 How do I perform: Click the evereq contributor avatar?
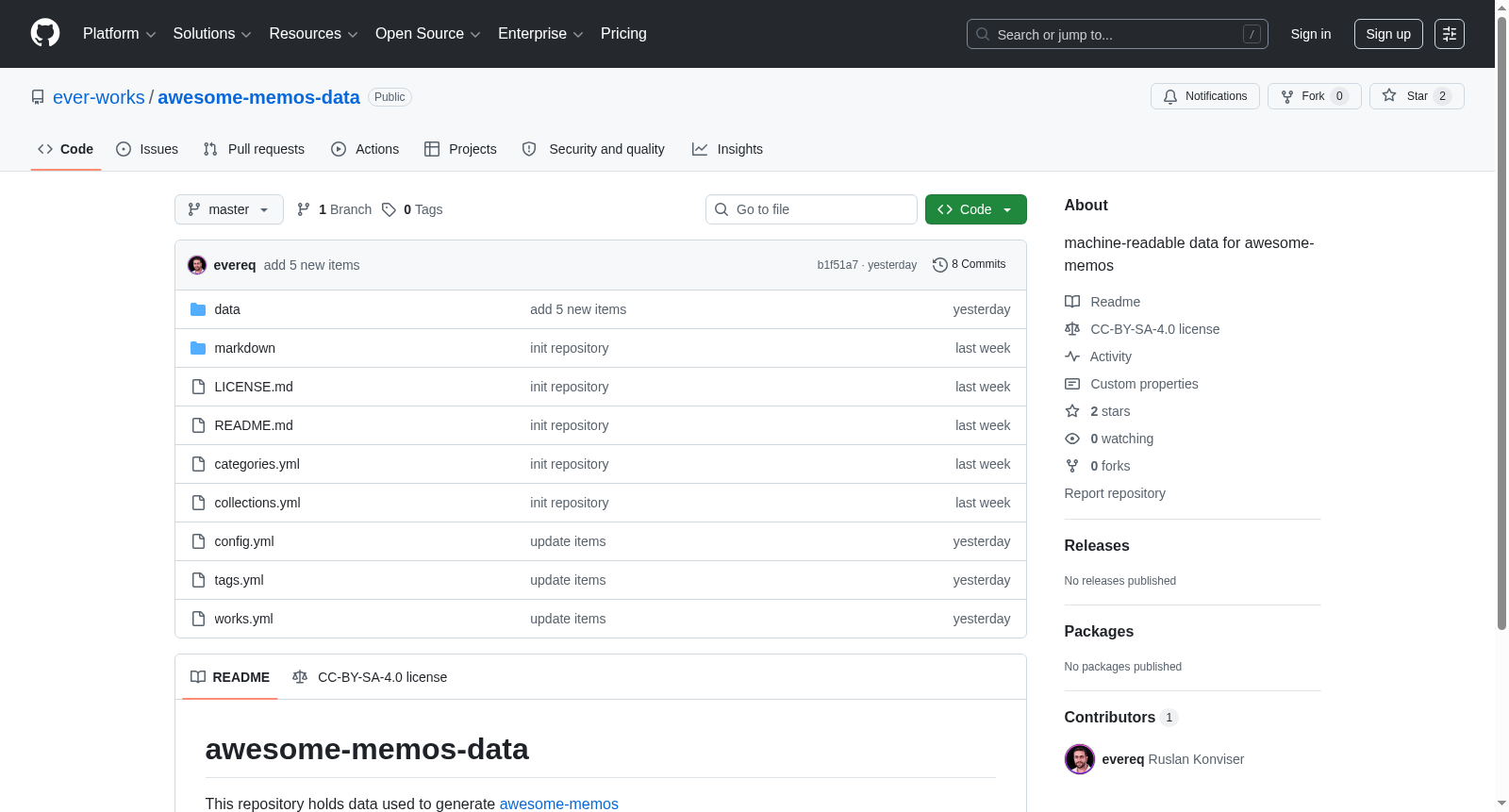[1080, 759]
